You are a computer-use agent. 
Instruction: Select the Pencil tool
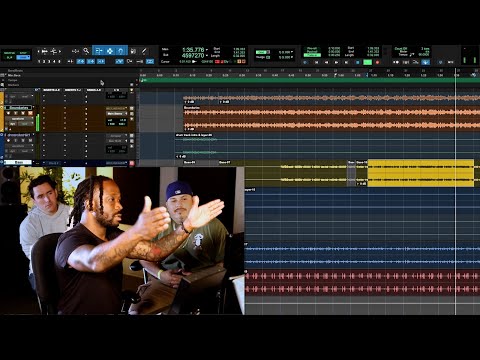(144, 51)
